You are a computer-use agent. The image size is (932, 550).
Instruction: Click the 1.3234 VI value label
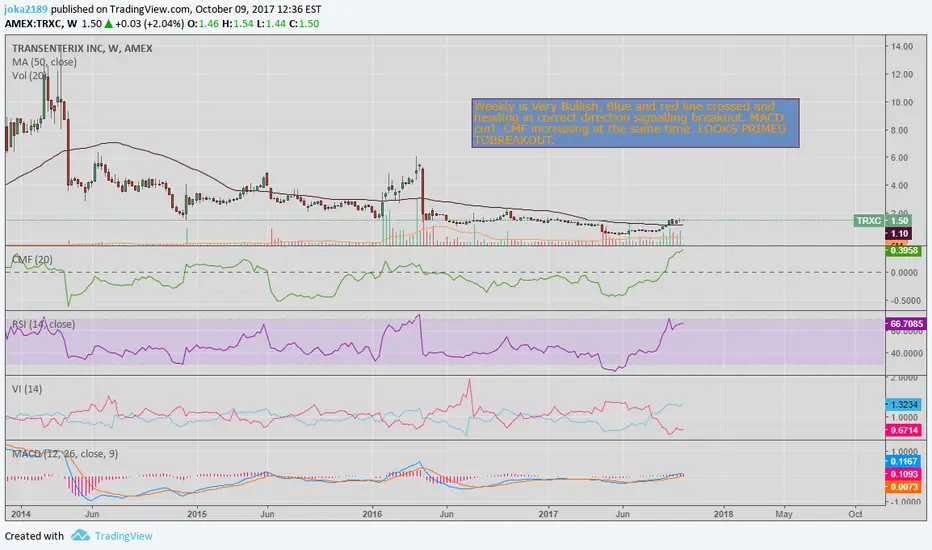point(903,404)
